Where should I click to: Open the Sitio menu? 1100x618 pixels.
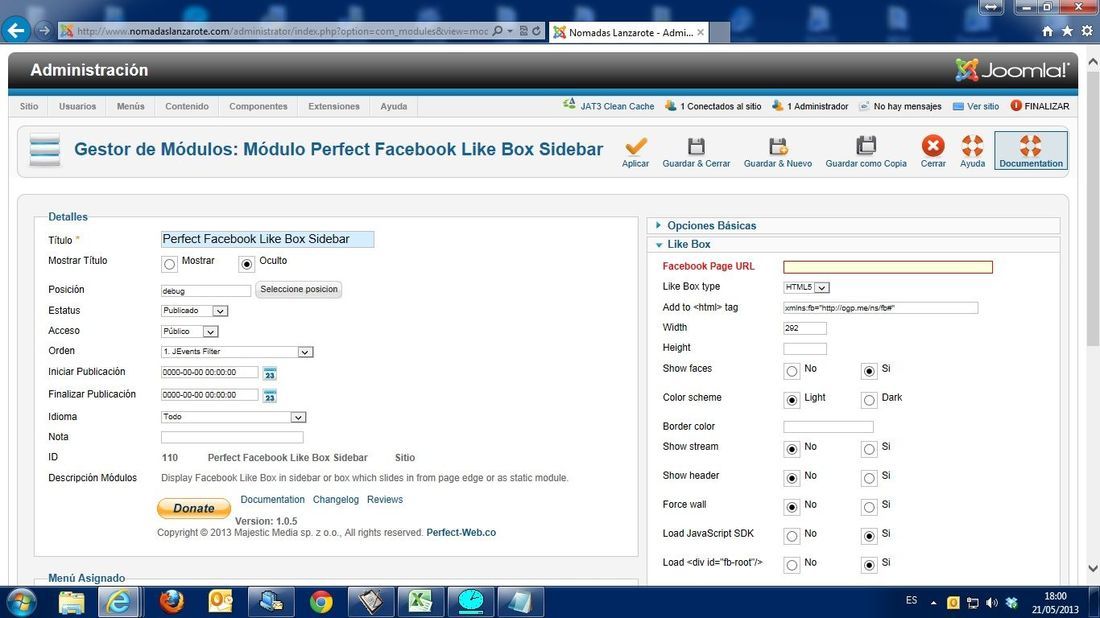(29, 106)
